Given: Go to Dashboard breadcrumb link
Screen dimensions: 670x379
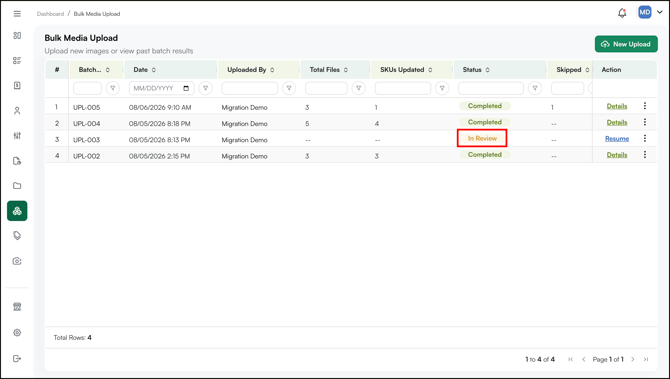Looking at the screenshot, I should tap(50, 14).
